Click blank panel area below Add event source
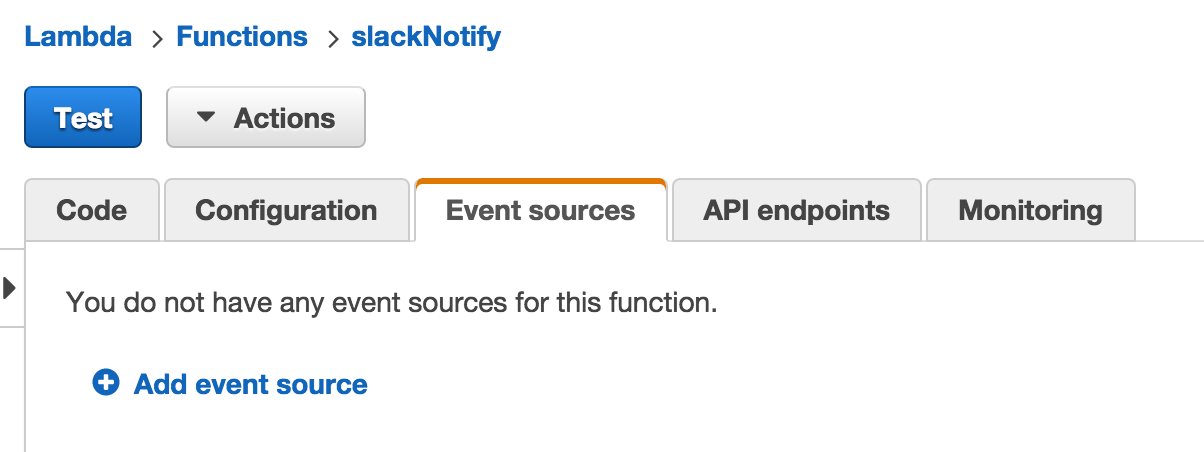Image resolution: width=1204 pixels, height=452 pixels. pyautogui.click(x=600, y=425)
